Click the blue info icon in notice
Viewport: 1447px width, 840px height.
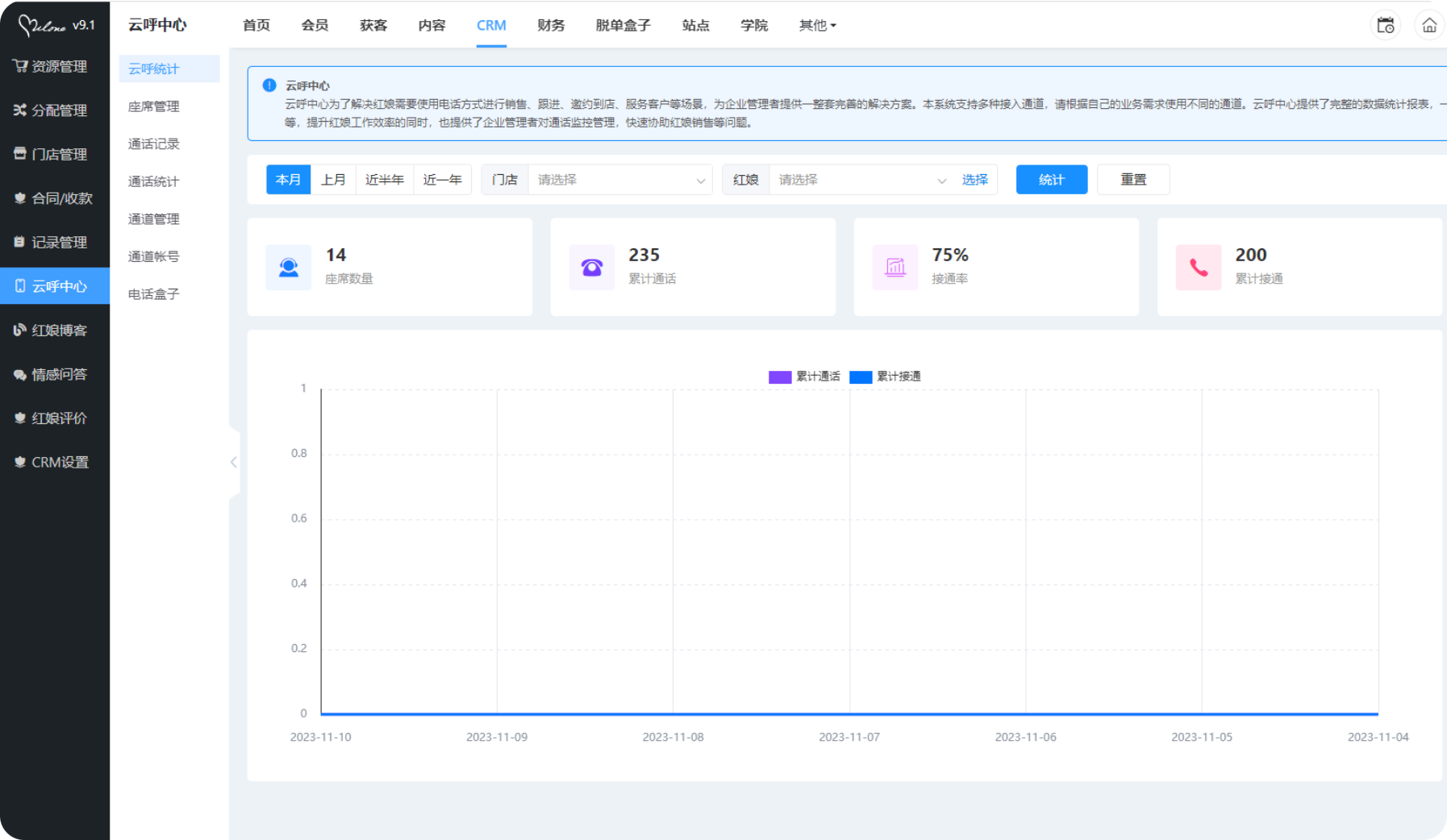(269, 85)
